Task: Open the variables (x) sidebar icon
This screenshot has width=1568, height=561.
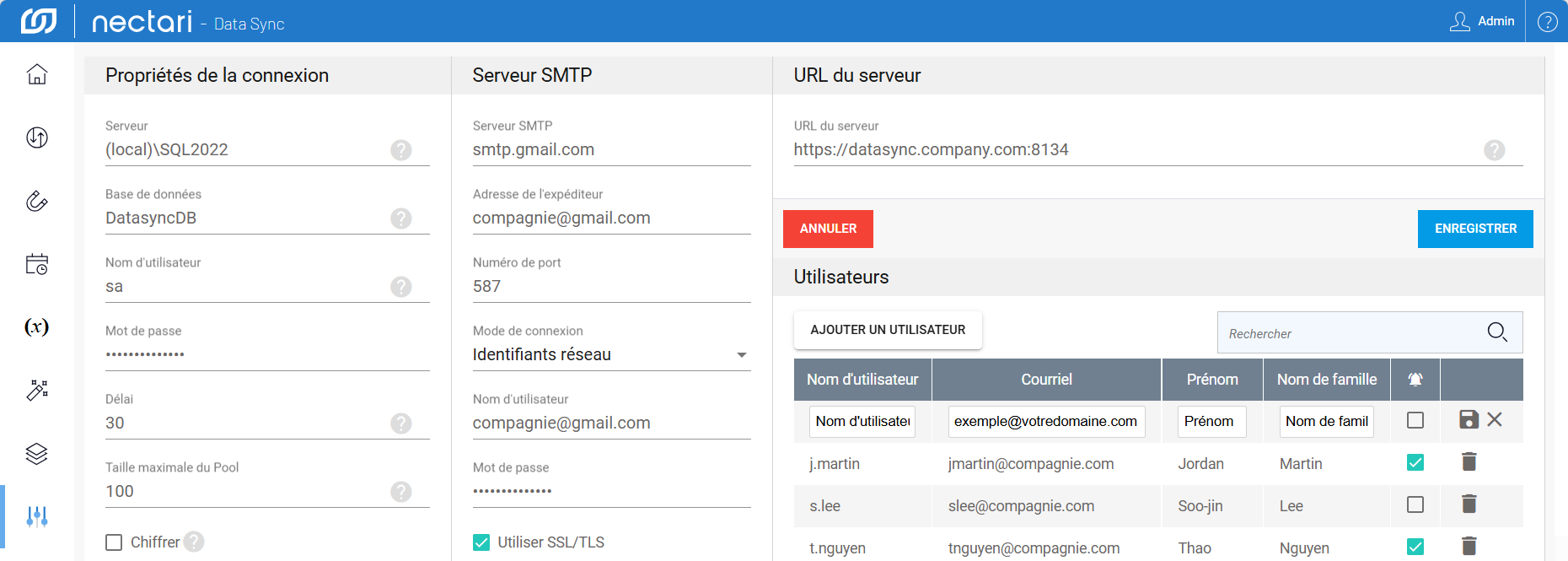Action: coord(37,326)
